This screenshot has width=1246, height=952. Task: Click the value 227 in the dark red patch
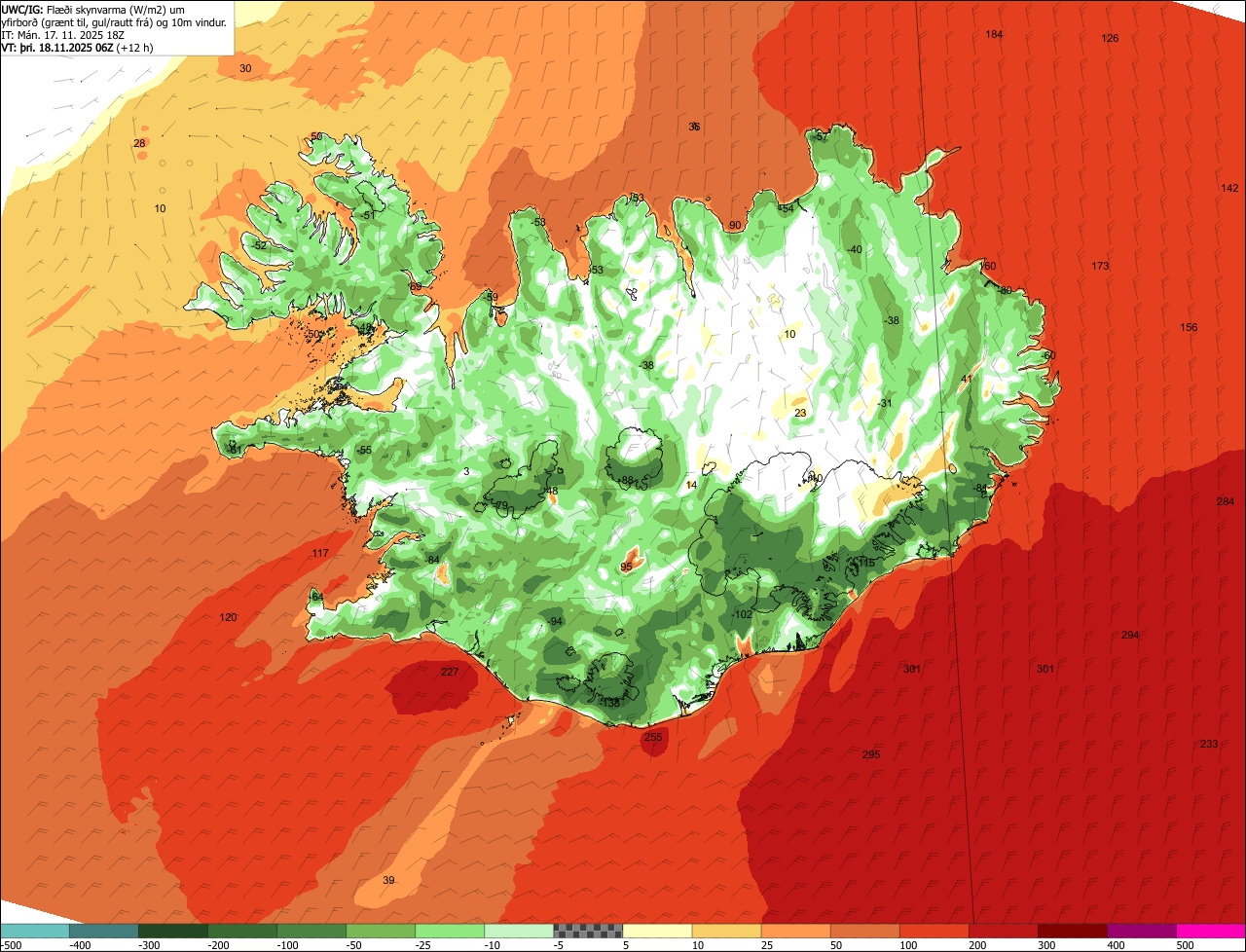(x=449, y=672)
